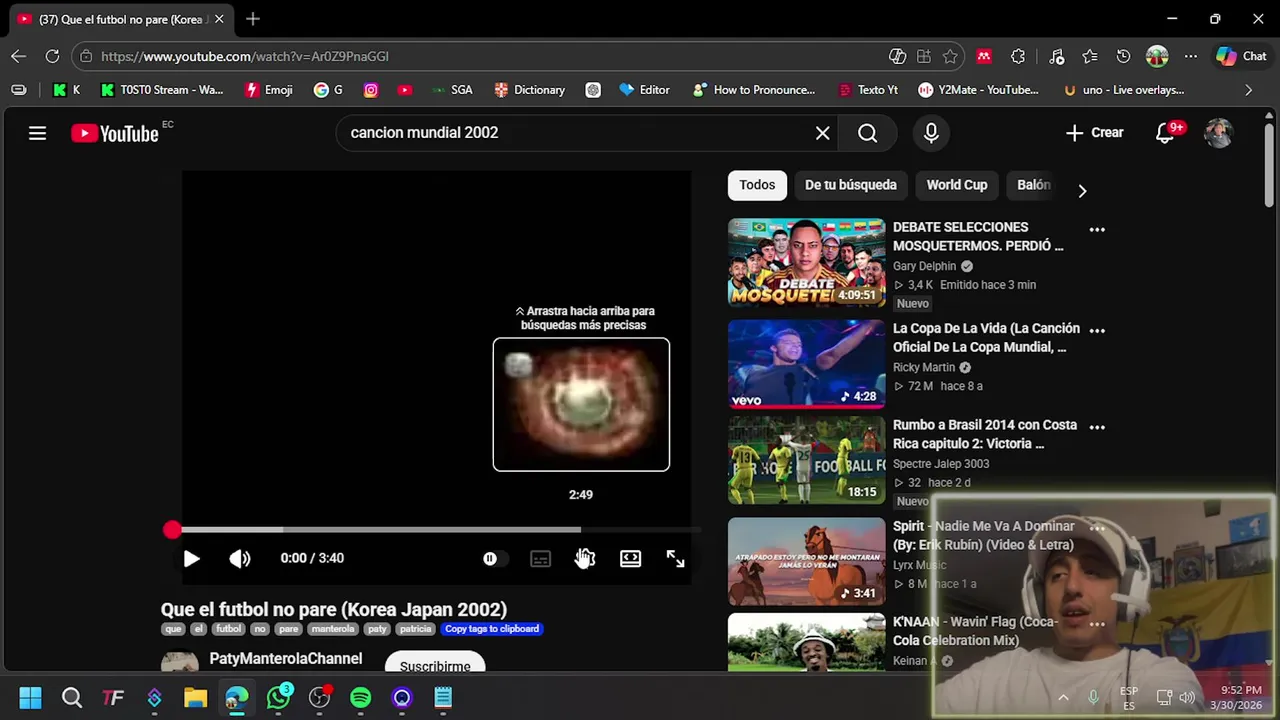Open options for Rumbo a Brasil 2014

(x=1097, y=427)
